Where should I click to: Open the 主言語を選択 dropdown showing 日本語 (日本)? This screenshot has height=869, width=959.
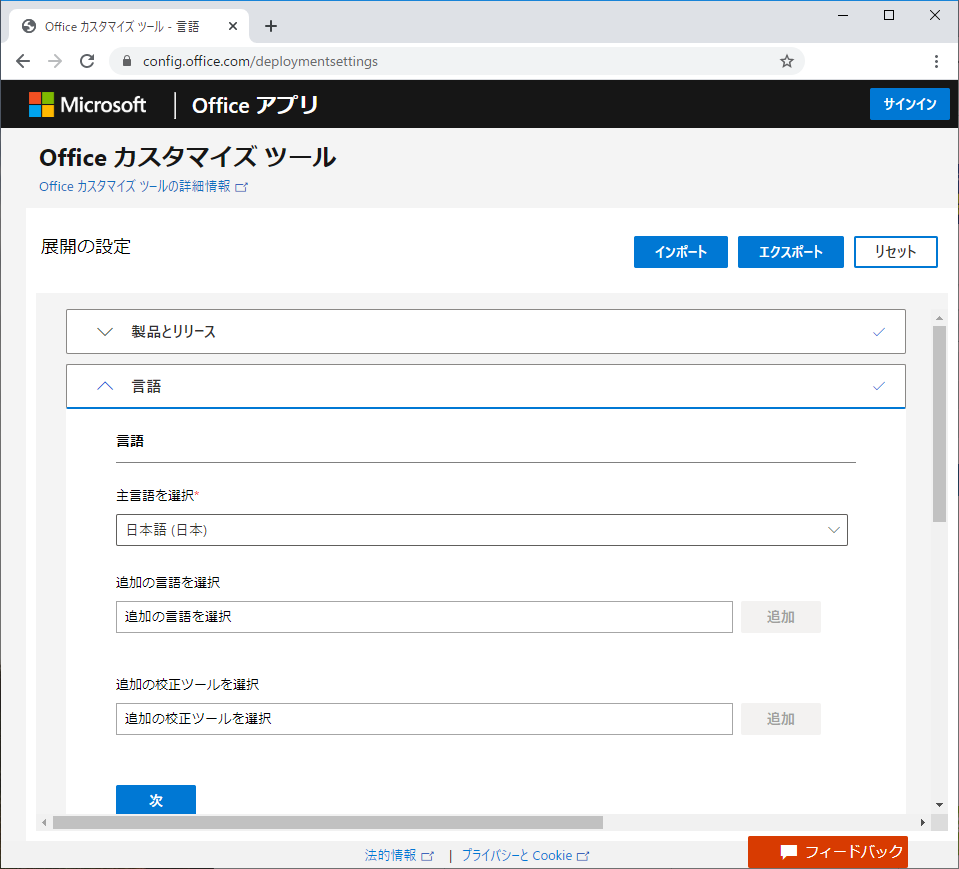(x=481, y=530)
